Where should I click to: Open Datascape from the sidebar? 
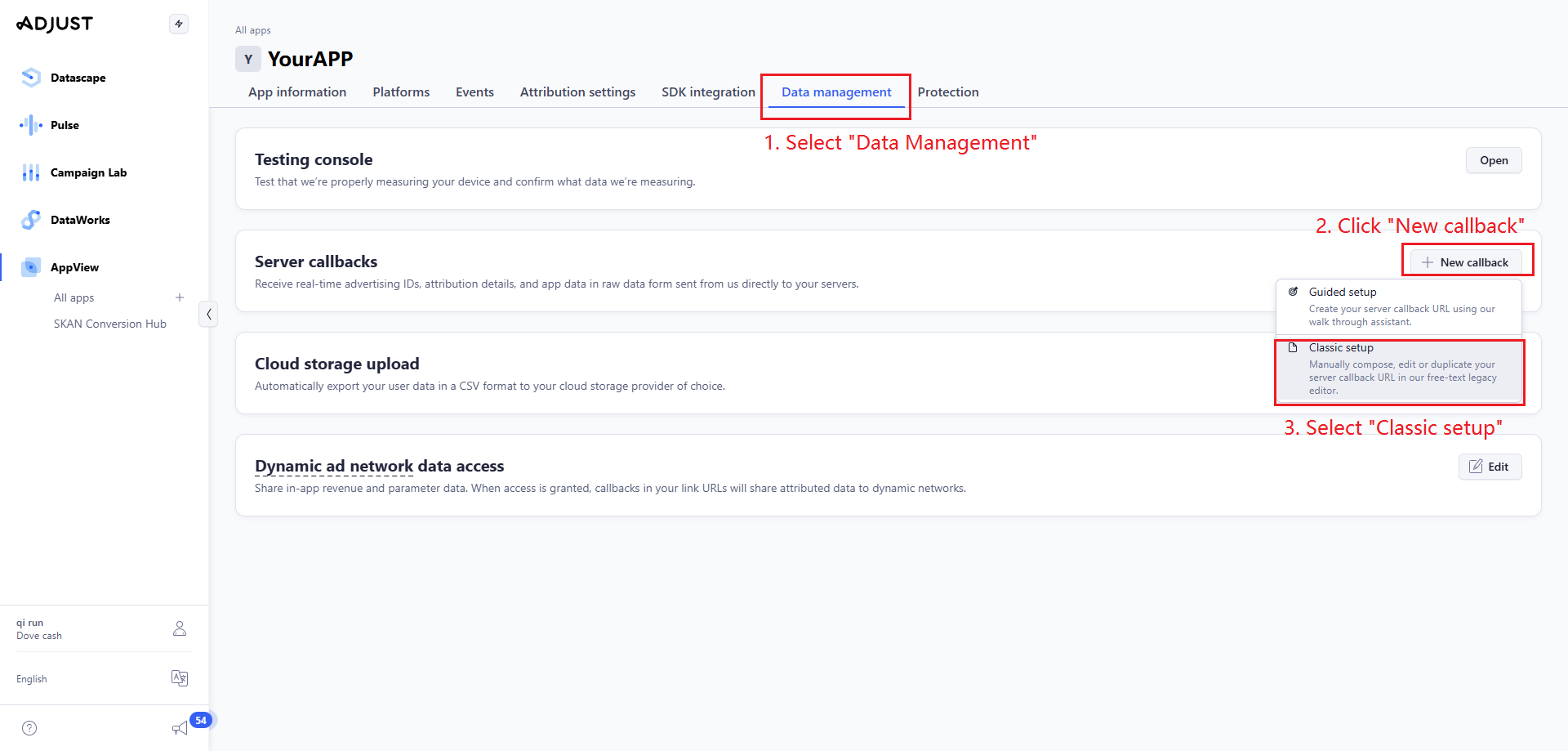pyautogui.click(x=78, y=78)
